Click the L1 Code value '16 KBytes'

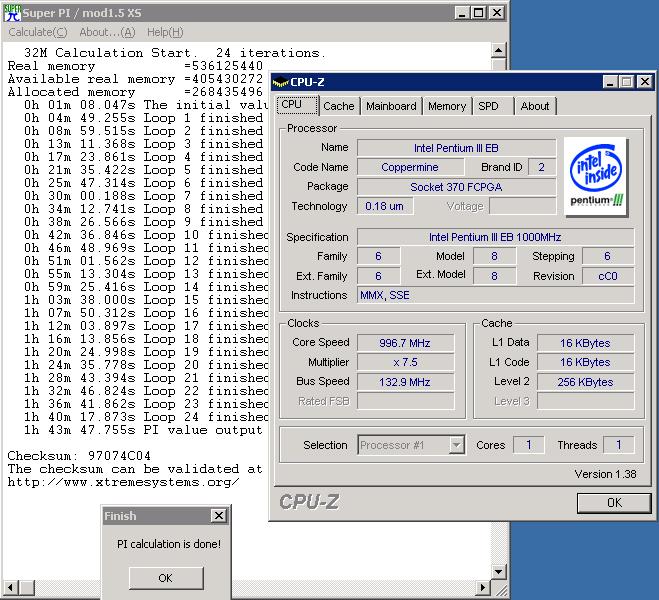pos(585,362)
